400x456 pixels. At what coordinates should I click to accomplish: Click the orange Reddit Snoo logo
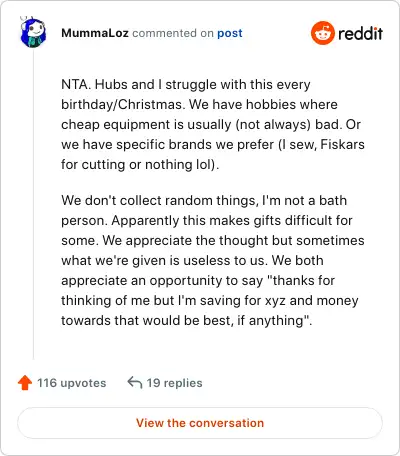click(322, 33)
